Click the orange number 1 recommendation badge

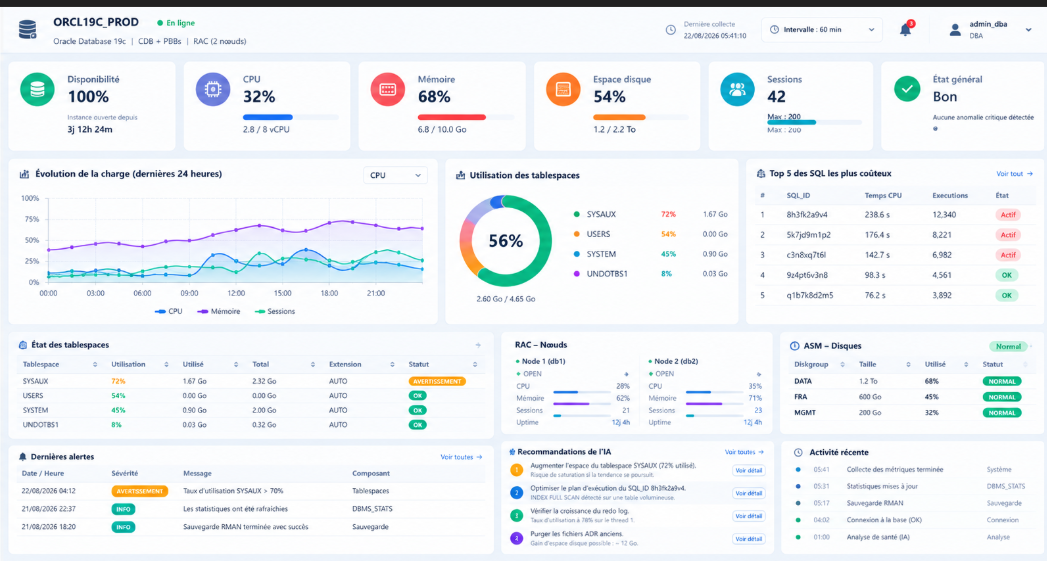click(516, 470)
